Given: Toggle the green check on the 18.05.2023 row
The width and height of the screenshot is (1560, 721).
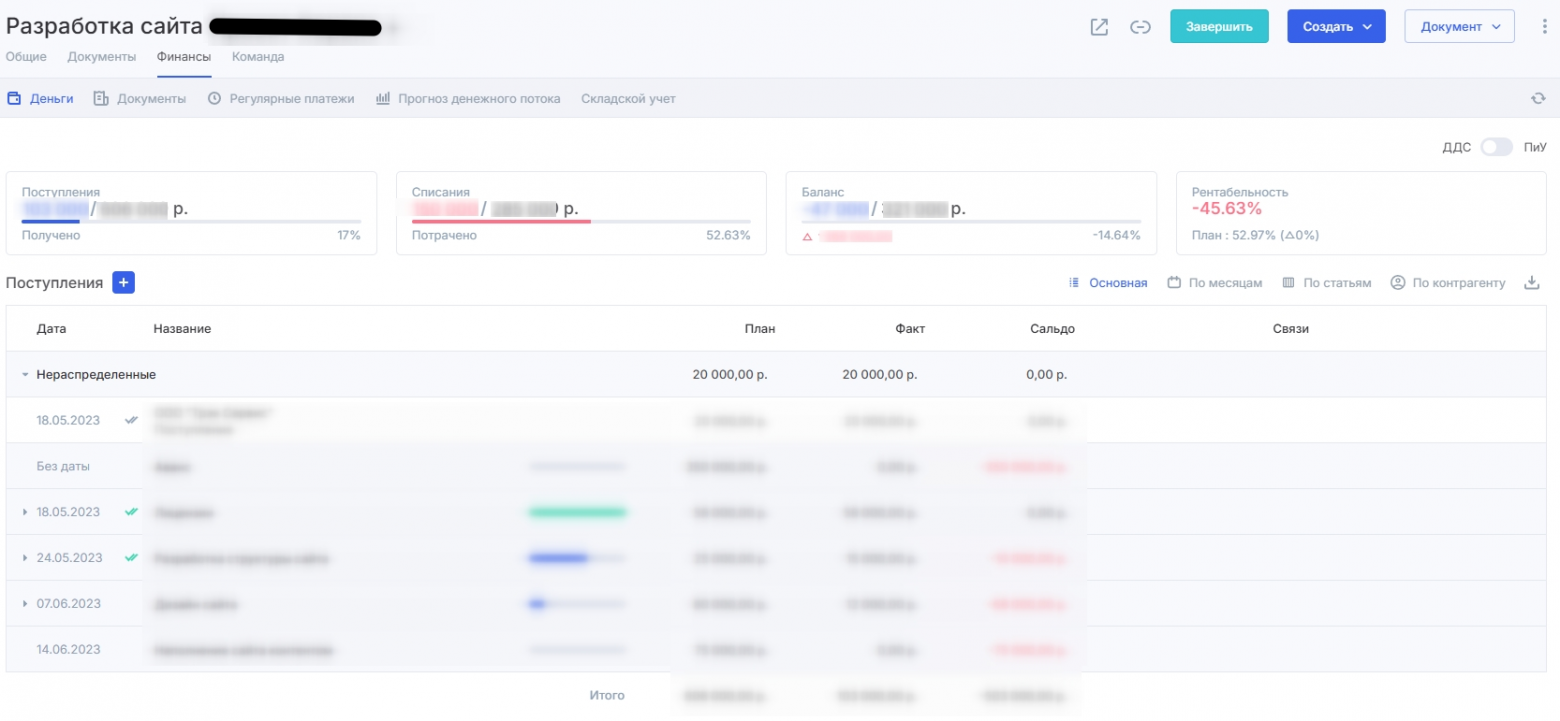Looking at the screenshot, I should click(x=131, y=512).
